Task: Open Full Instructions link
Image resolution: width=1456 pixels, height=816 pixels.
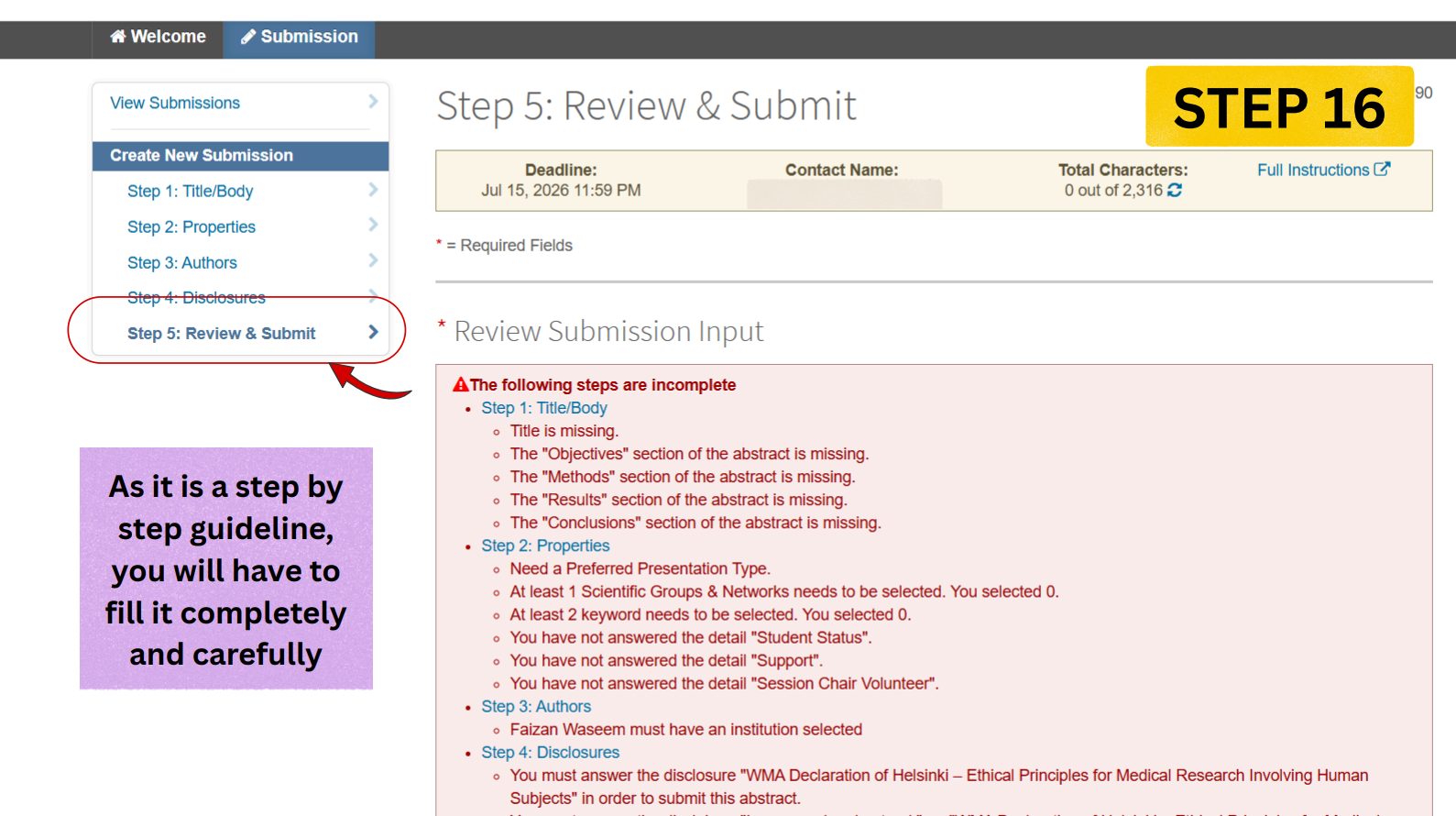Action: pyautogui.click(x=1313, y=170)
